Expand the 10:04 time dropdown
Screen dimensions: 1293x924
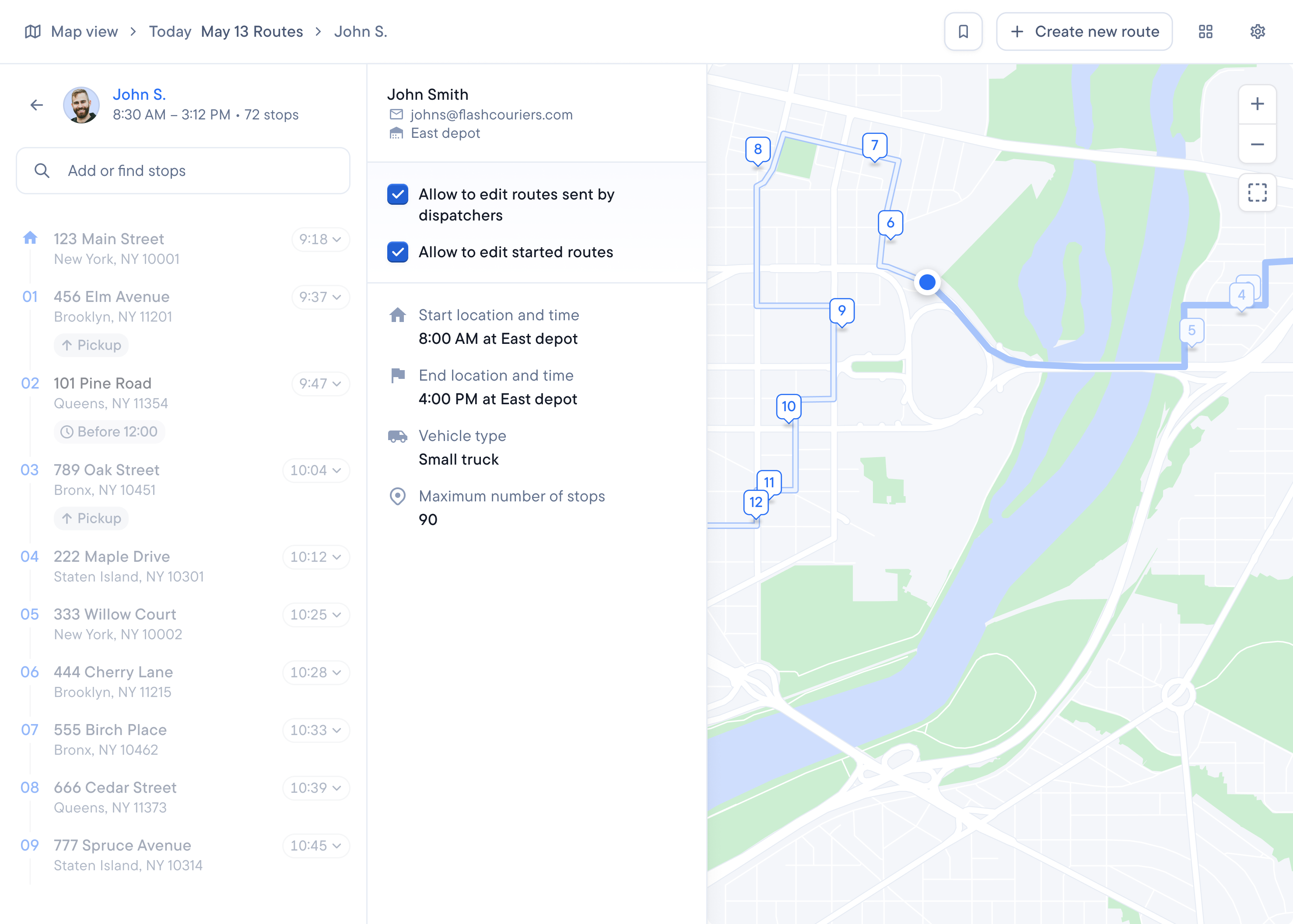coord(316,471)
